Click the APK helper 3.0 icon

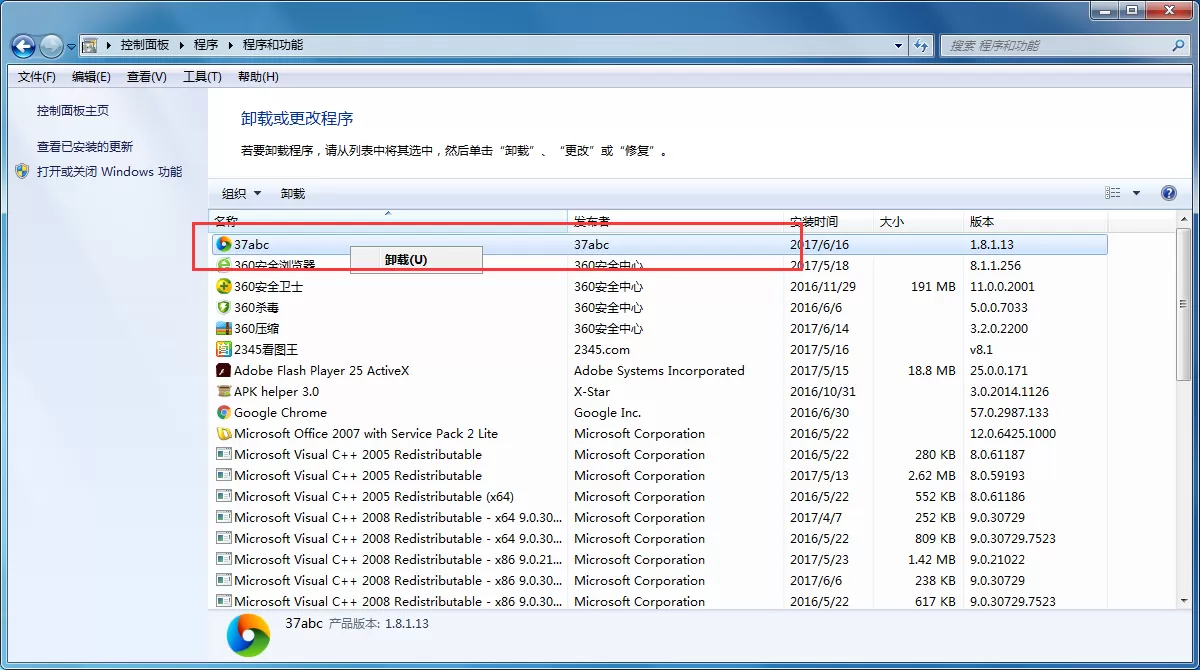pyautogui.click(x=224, y=391)
